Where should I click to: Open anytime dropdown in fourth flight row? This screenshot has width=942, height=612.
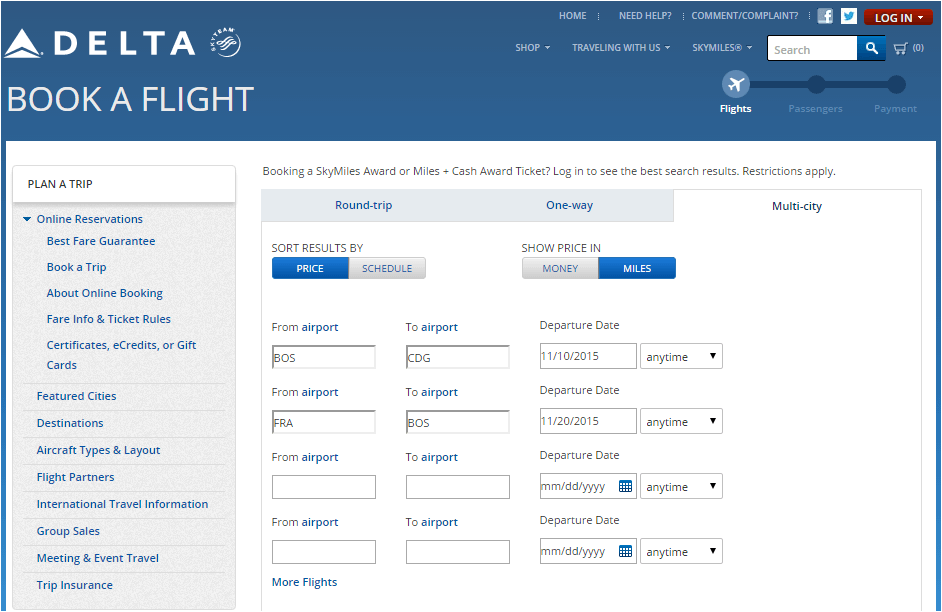point(681,551)
